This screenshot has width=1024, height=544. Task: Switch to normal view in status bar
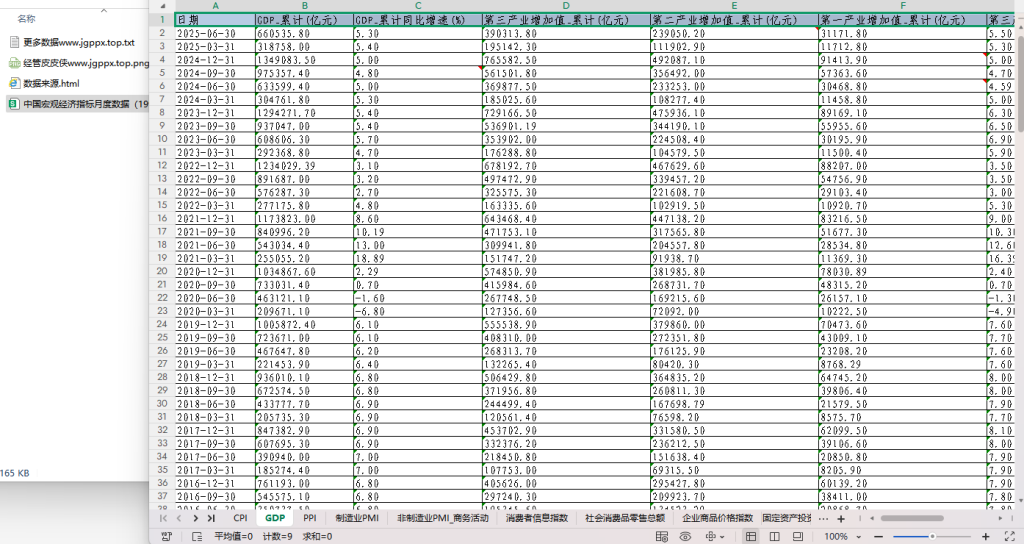(751, 536)
